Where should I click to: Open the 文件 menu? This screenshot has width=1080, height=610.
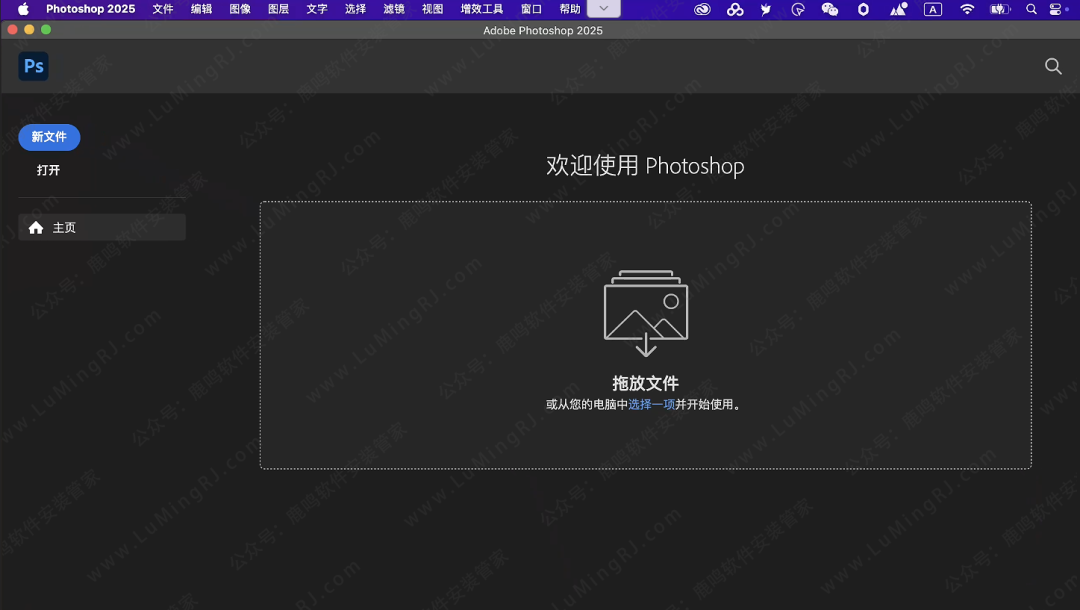tap(163, 9)
